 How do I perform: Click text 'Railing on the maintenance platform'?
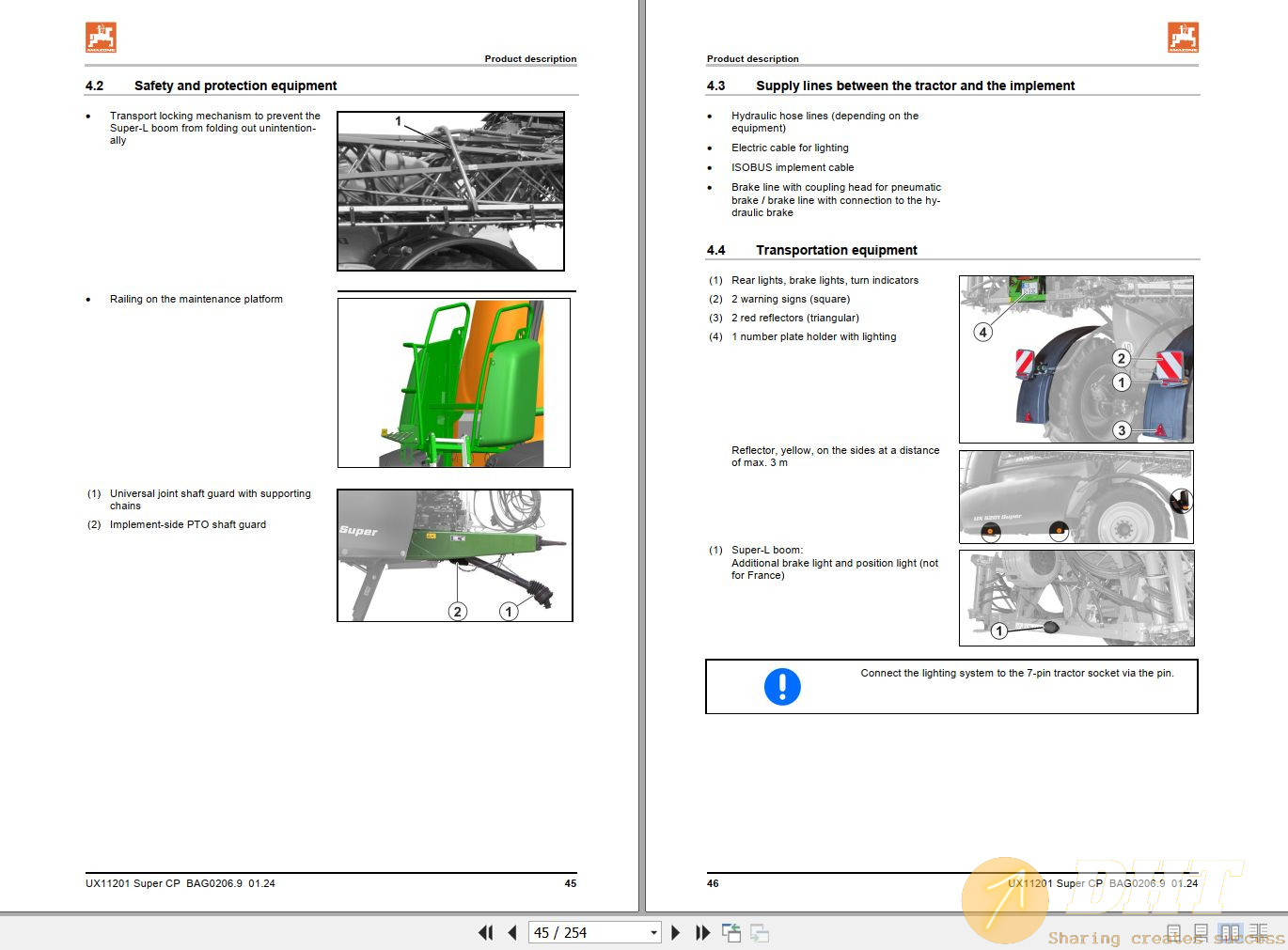pos(196,299)
